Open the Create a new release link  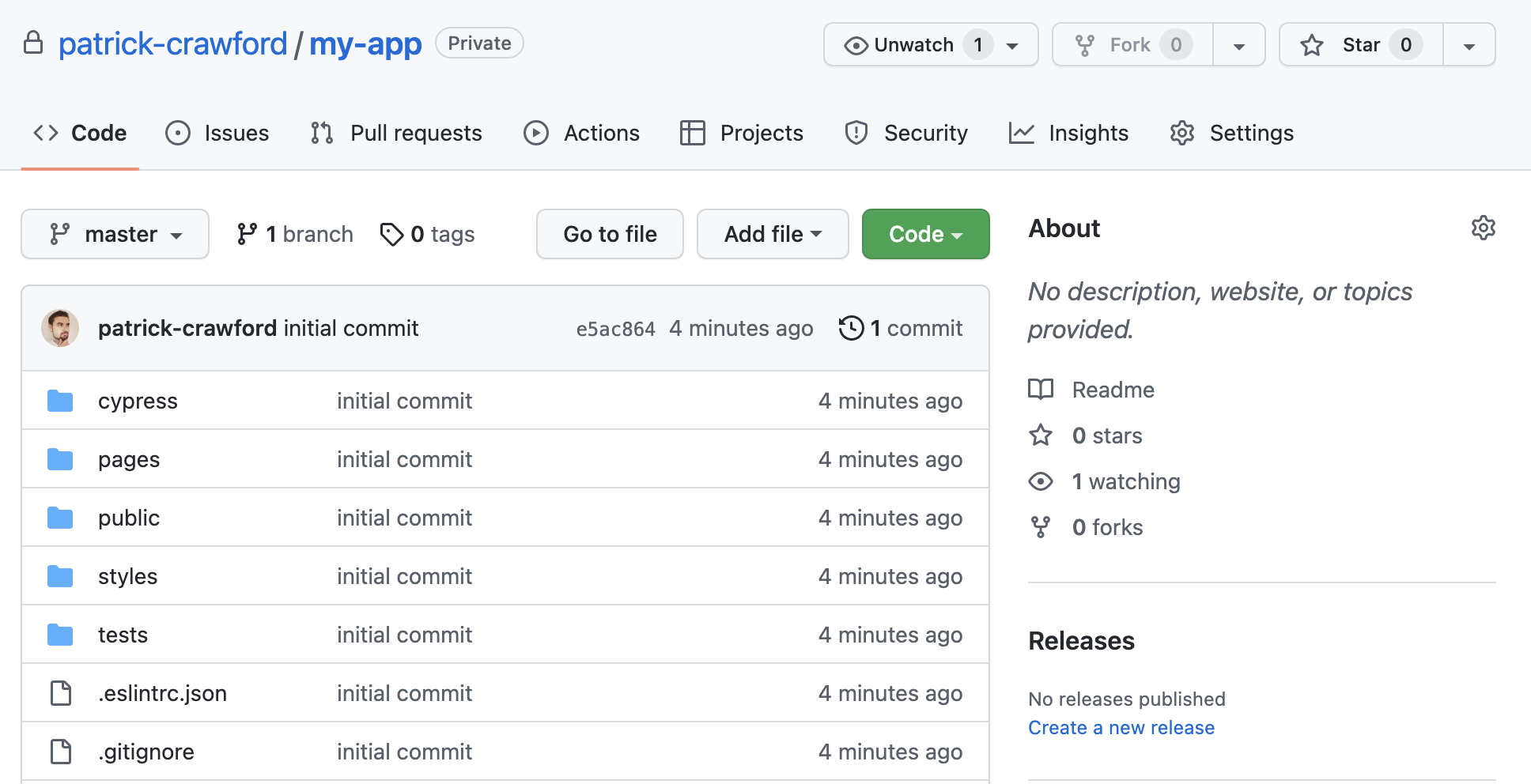pos(1121,727)
